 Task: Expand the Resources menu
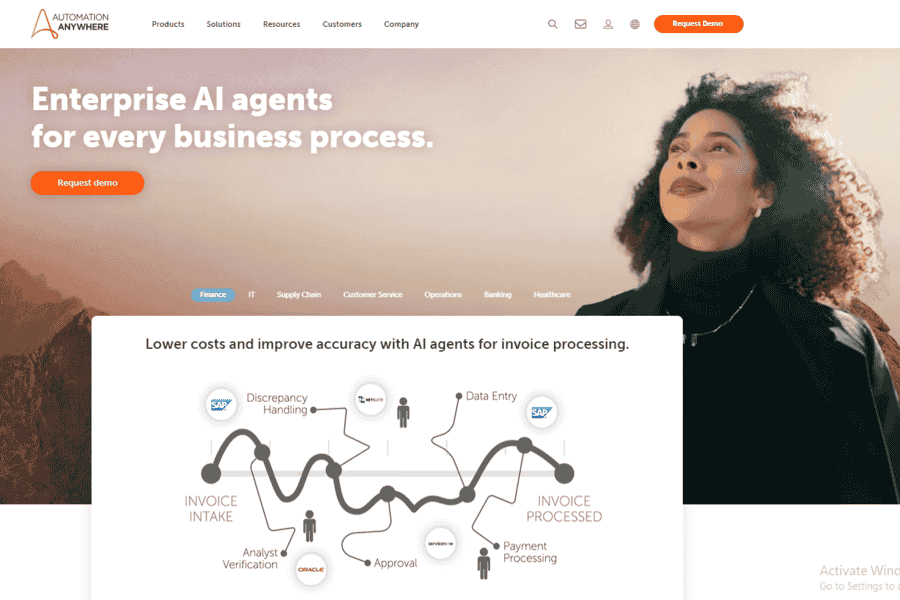pos(281,24)
